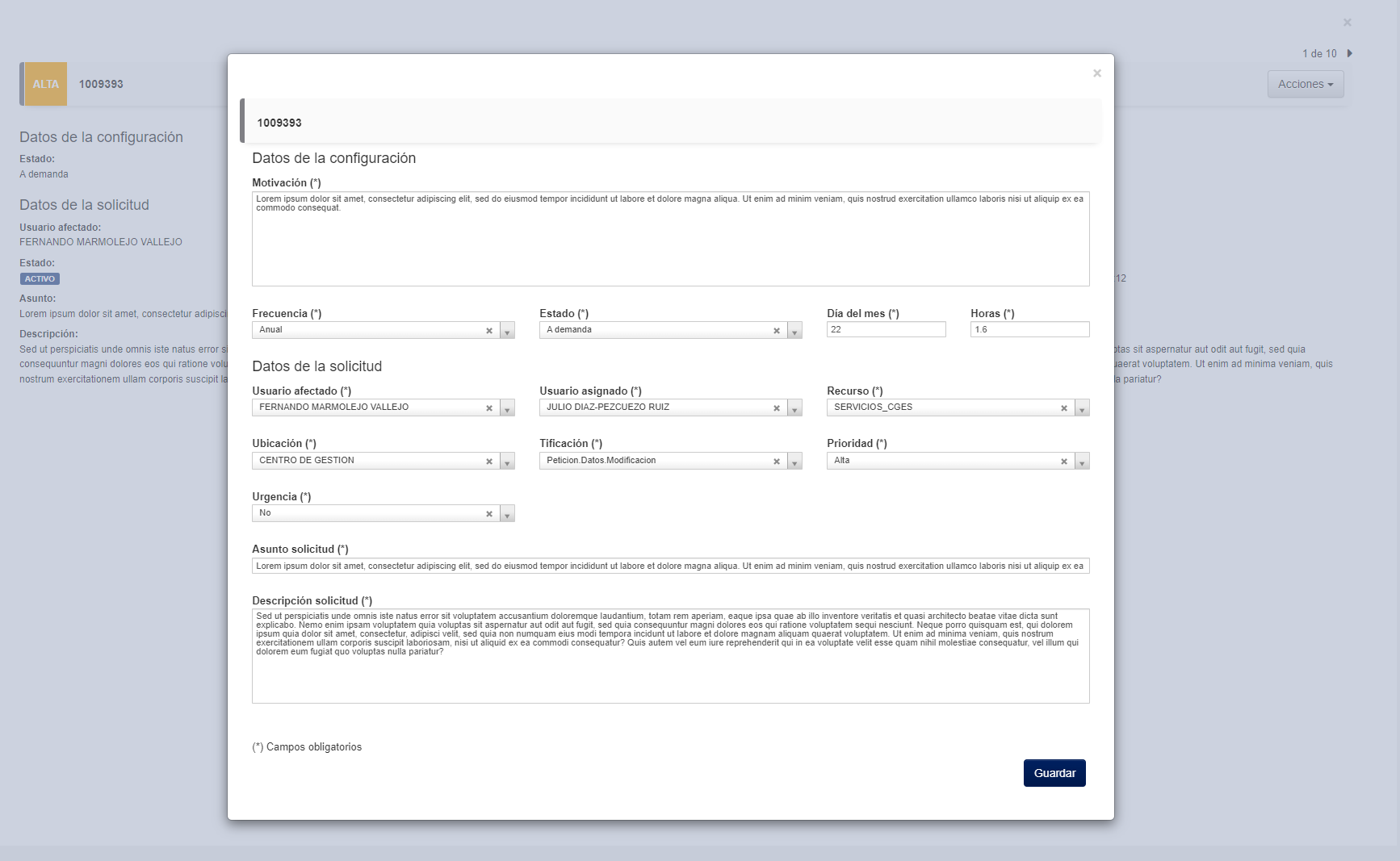This screenshot has width=1400, height=861.
Task: Clear the Estado value 'A demanda'
Action: coord(777,331)
